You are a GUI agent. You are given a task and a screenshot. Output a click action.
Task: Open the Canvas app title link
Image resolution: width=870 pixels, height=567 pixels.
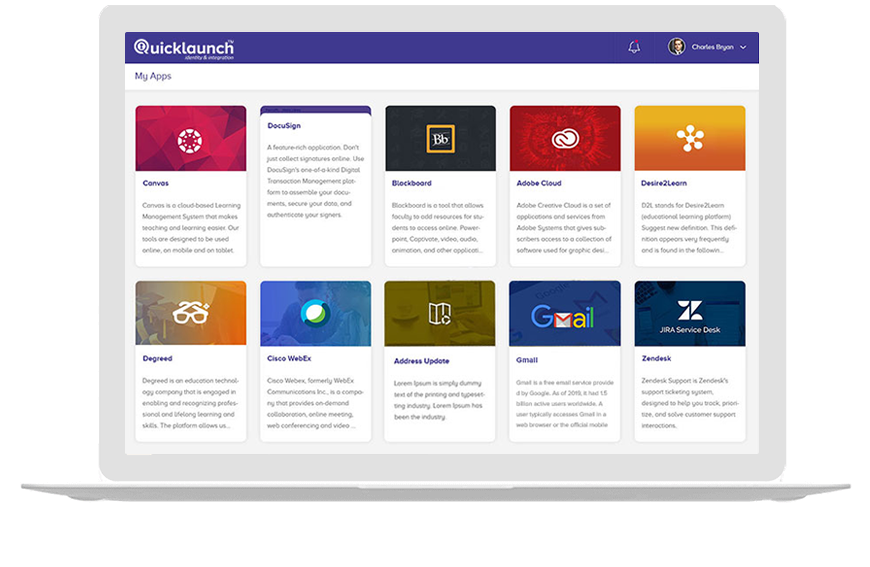click(155, 183)
